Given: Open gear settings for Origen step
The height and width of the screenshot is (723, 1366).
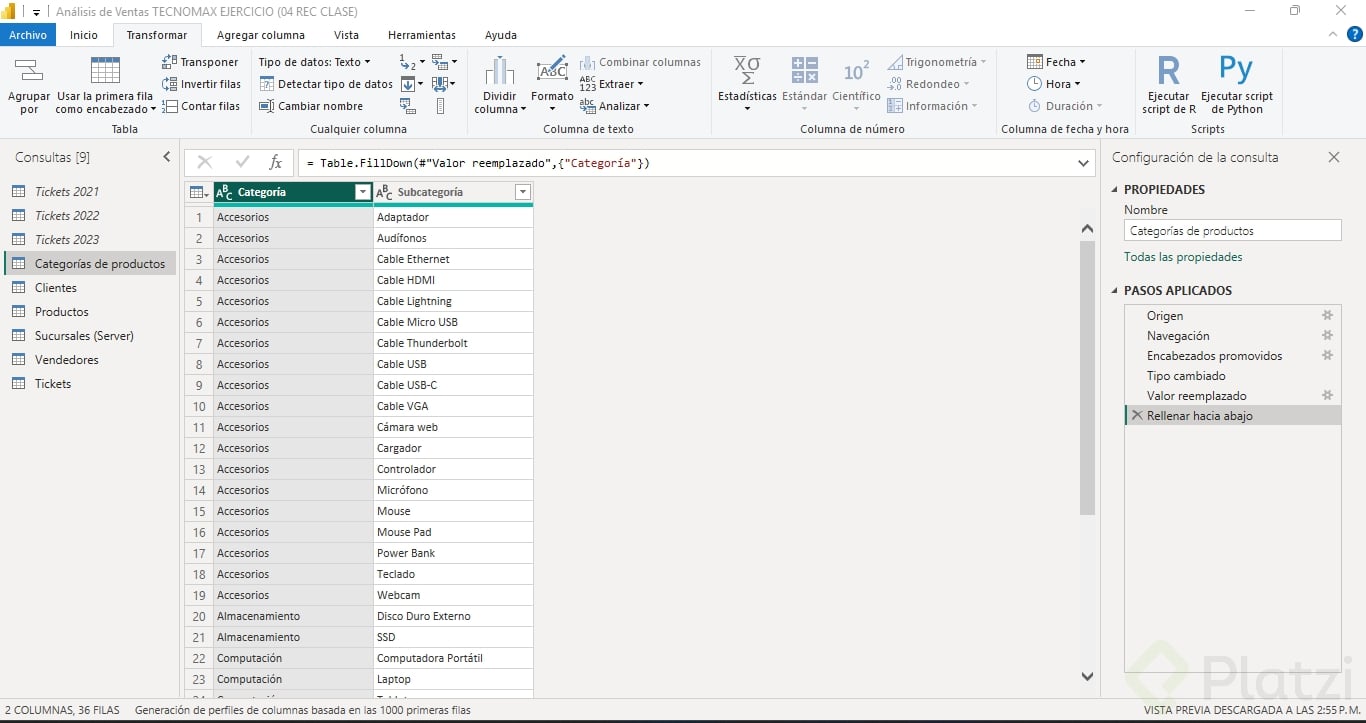Looking at the screenshot, I should 1328,316.
